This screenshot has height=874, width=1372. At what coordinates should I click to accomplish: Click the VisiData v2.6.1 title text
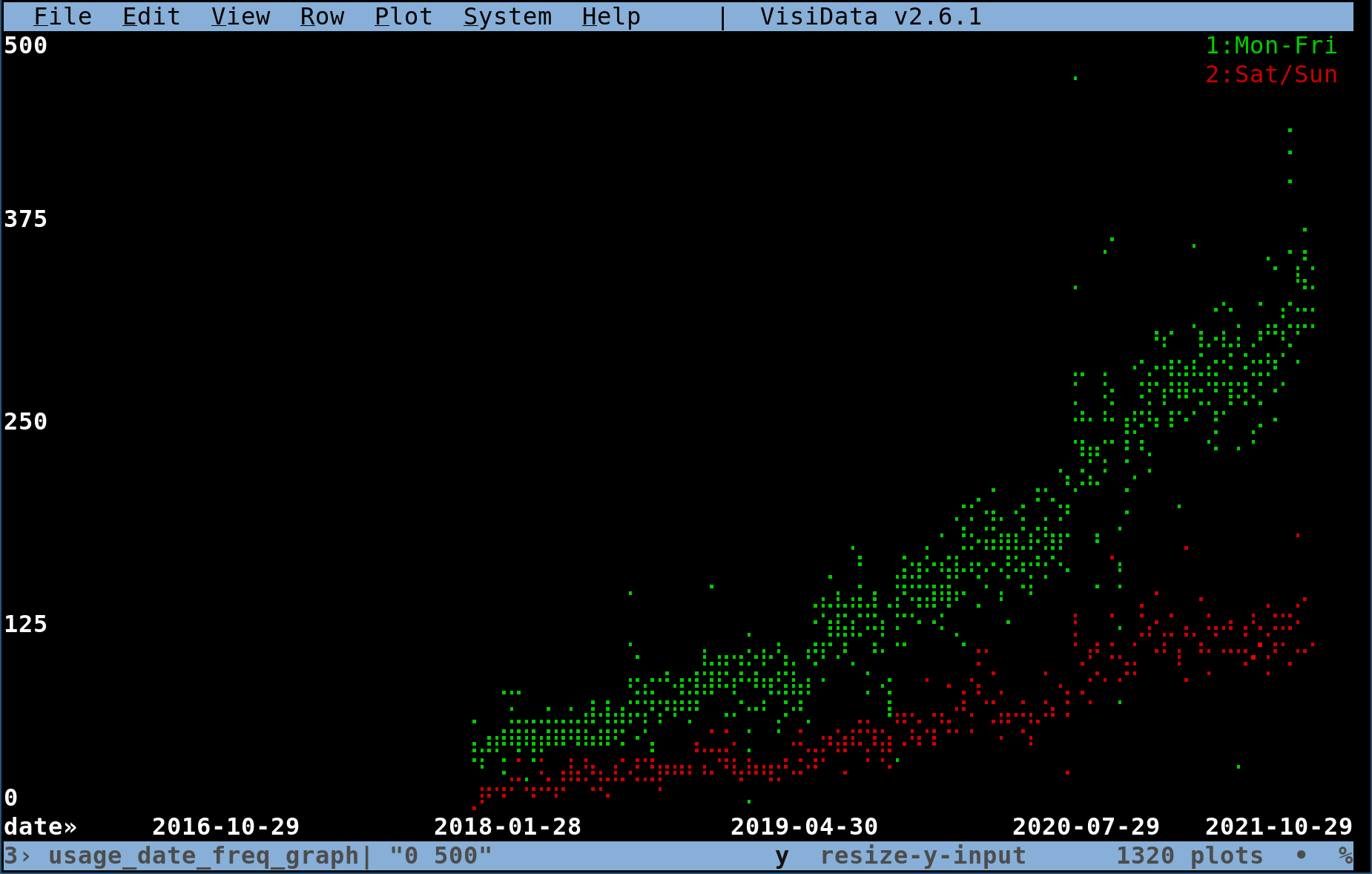tap(871, 16)
